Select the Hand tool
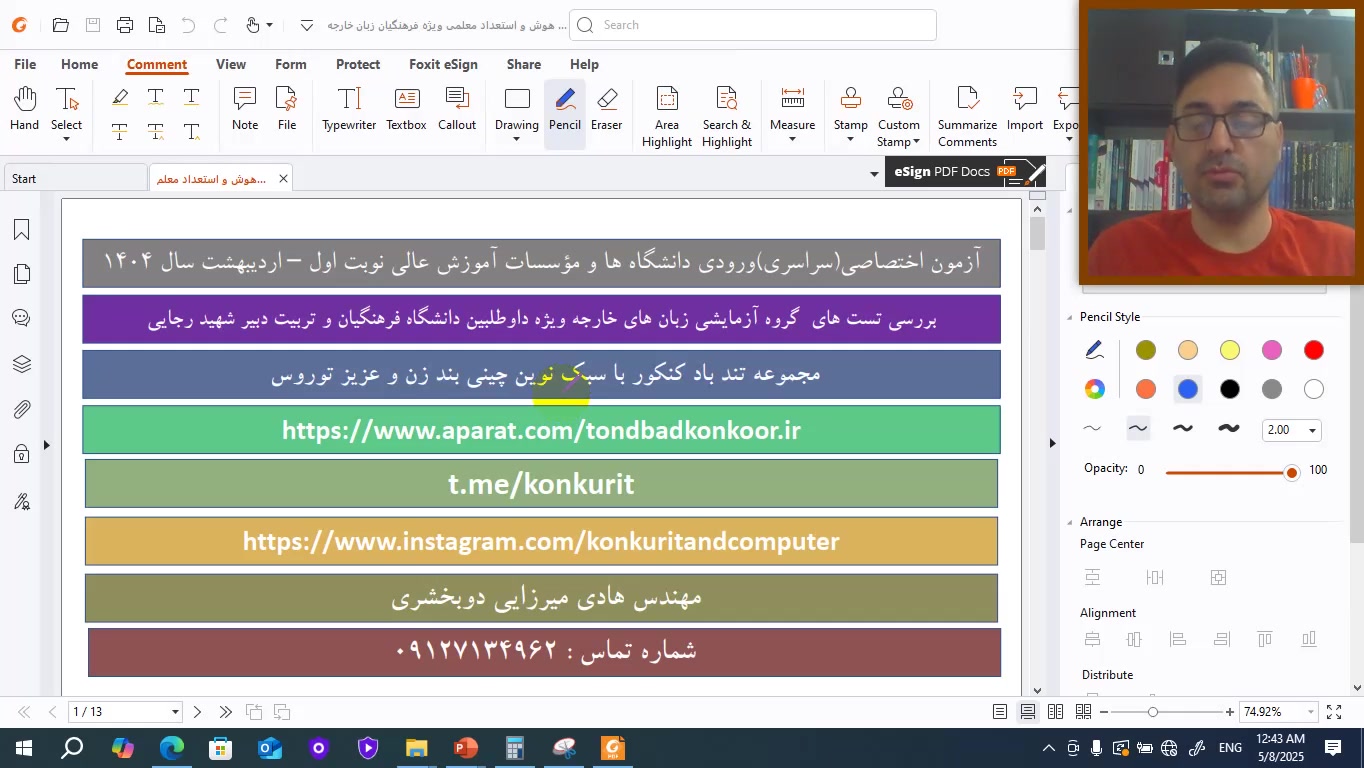This screenshot has height=768, width=1364. point(24,109)
